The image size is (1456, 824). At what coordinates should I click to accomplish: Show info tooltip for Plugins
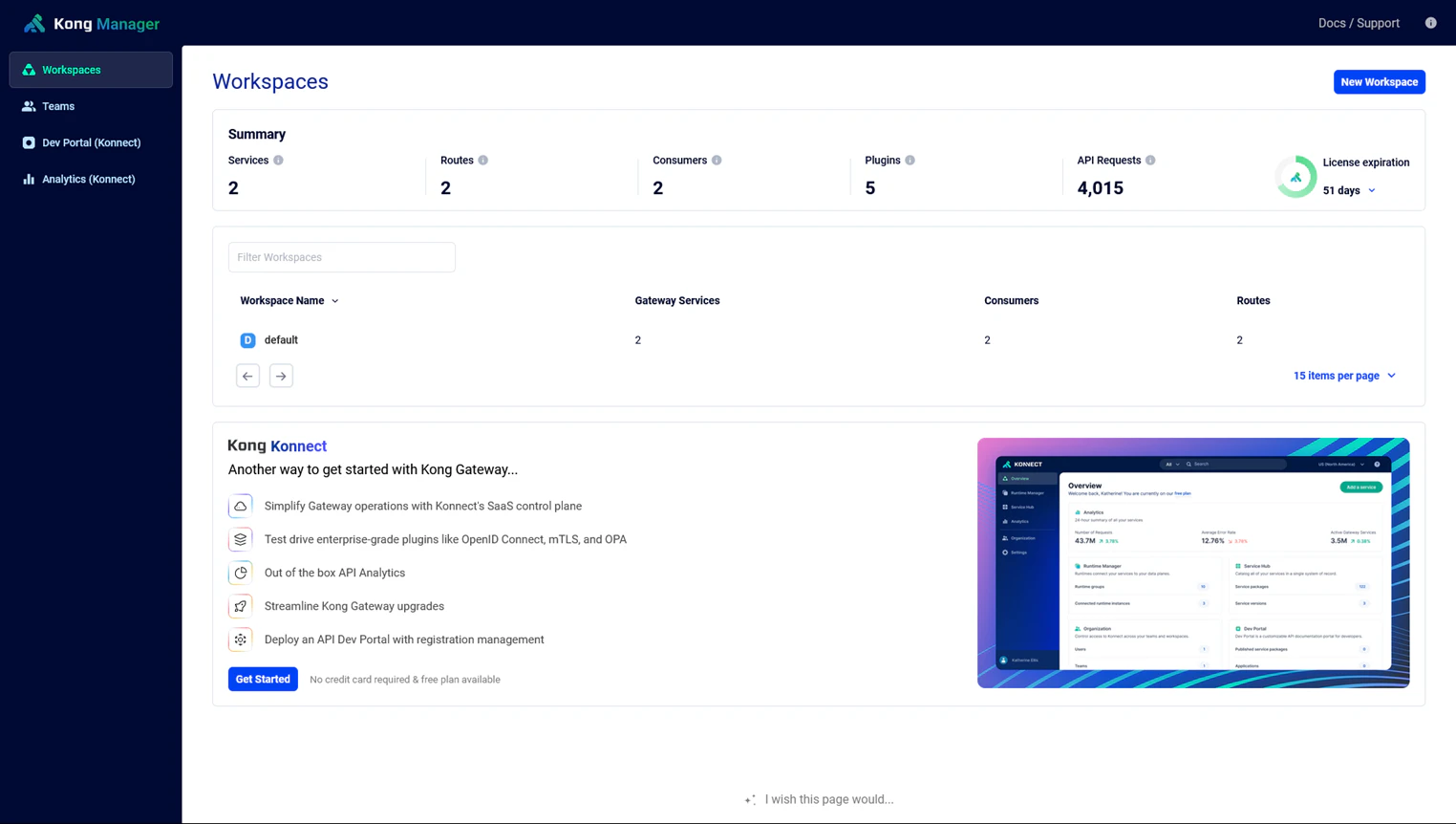[x=910, y=161]
